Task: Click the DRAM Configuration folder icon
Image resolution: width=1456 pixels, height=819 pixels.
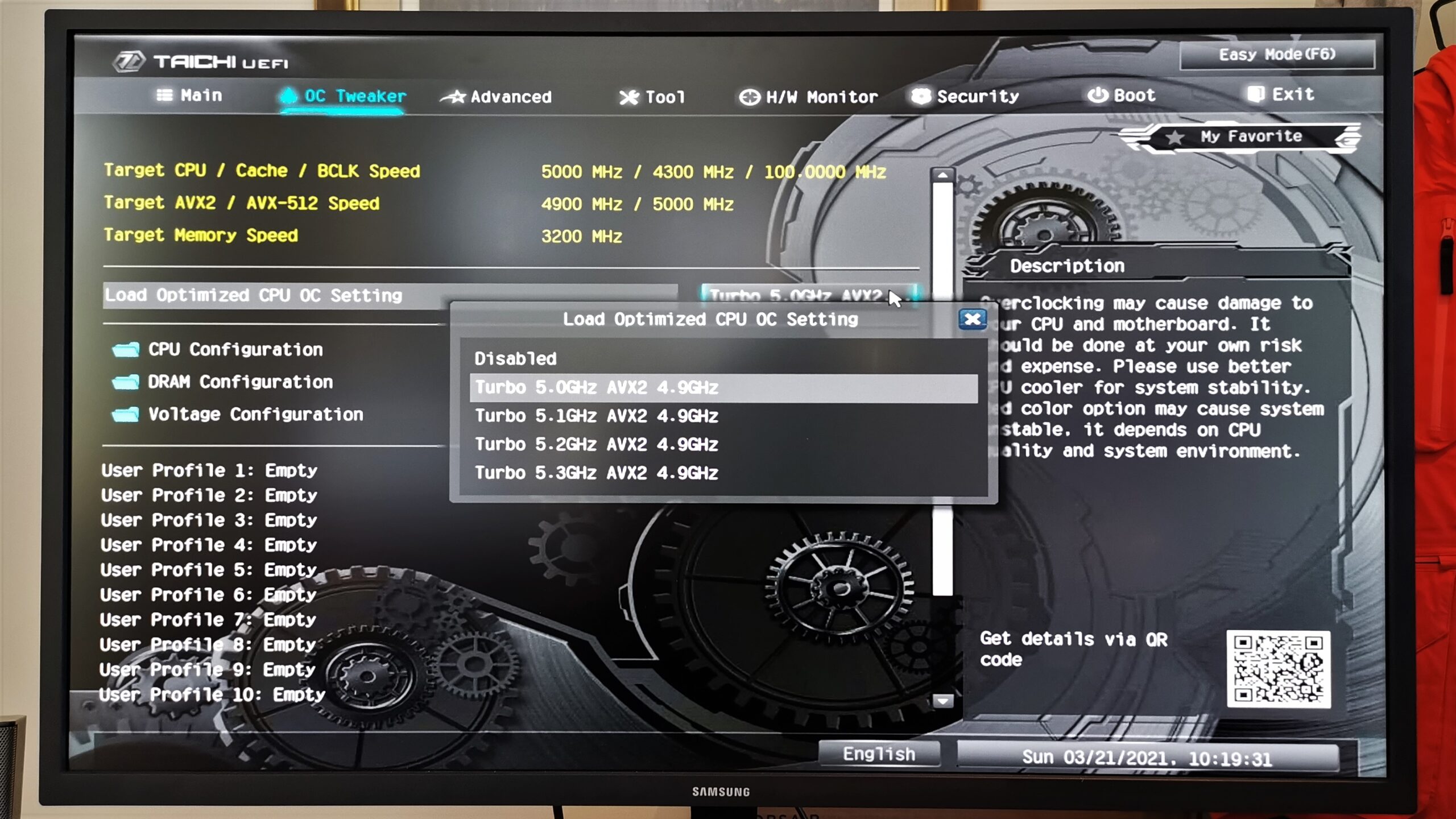Action: pos(126,382)
